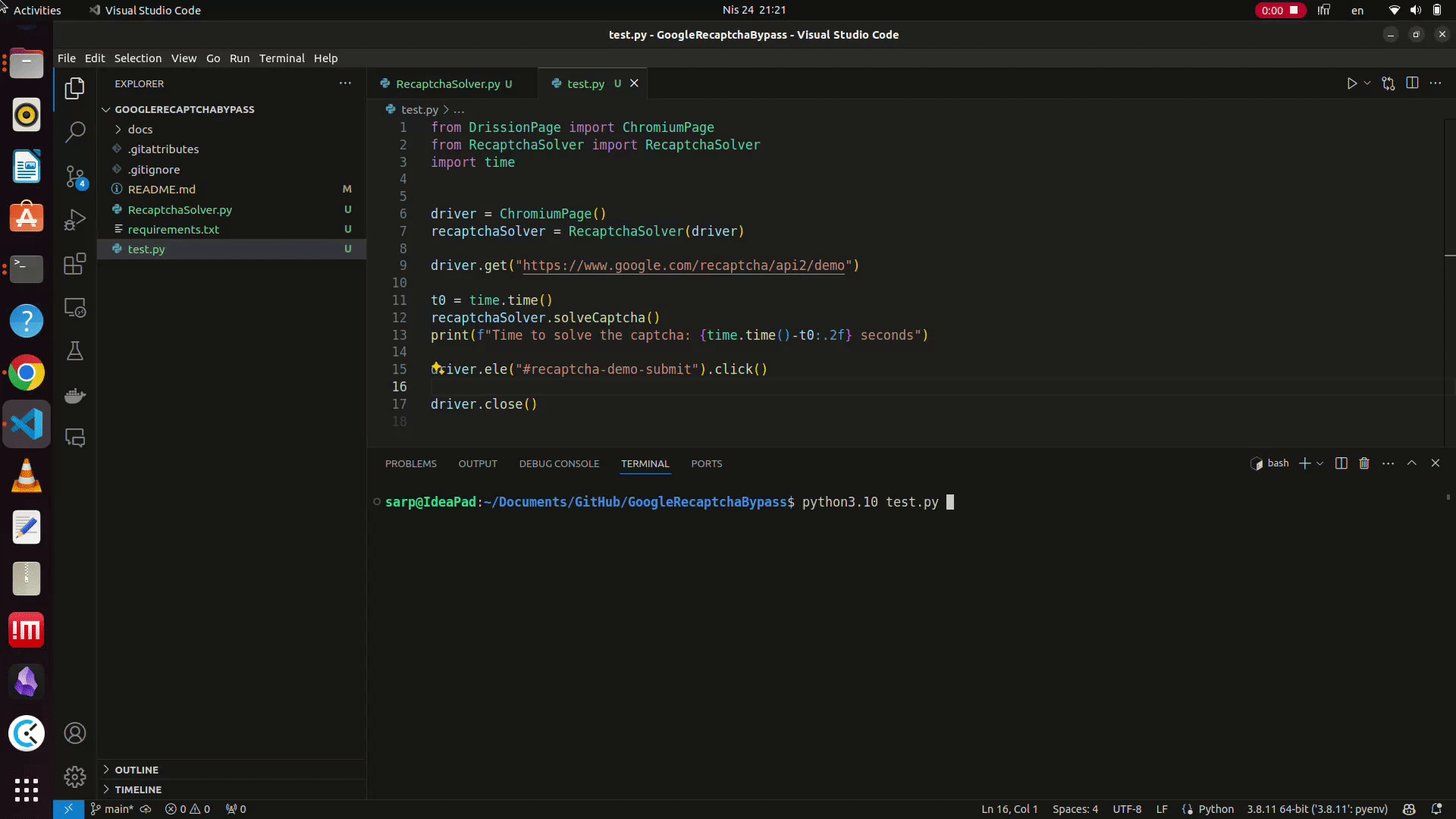Open the notifications bell in the status bar
1456x819 pixels.
pos(1436,809)
